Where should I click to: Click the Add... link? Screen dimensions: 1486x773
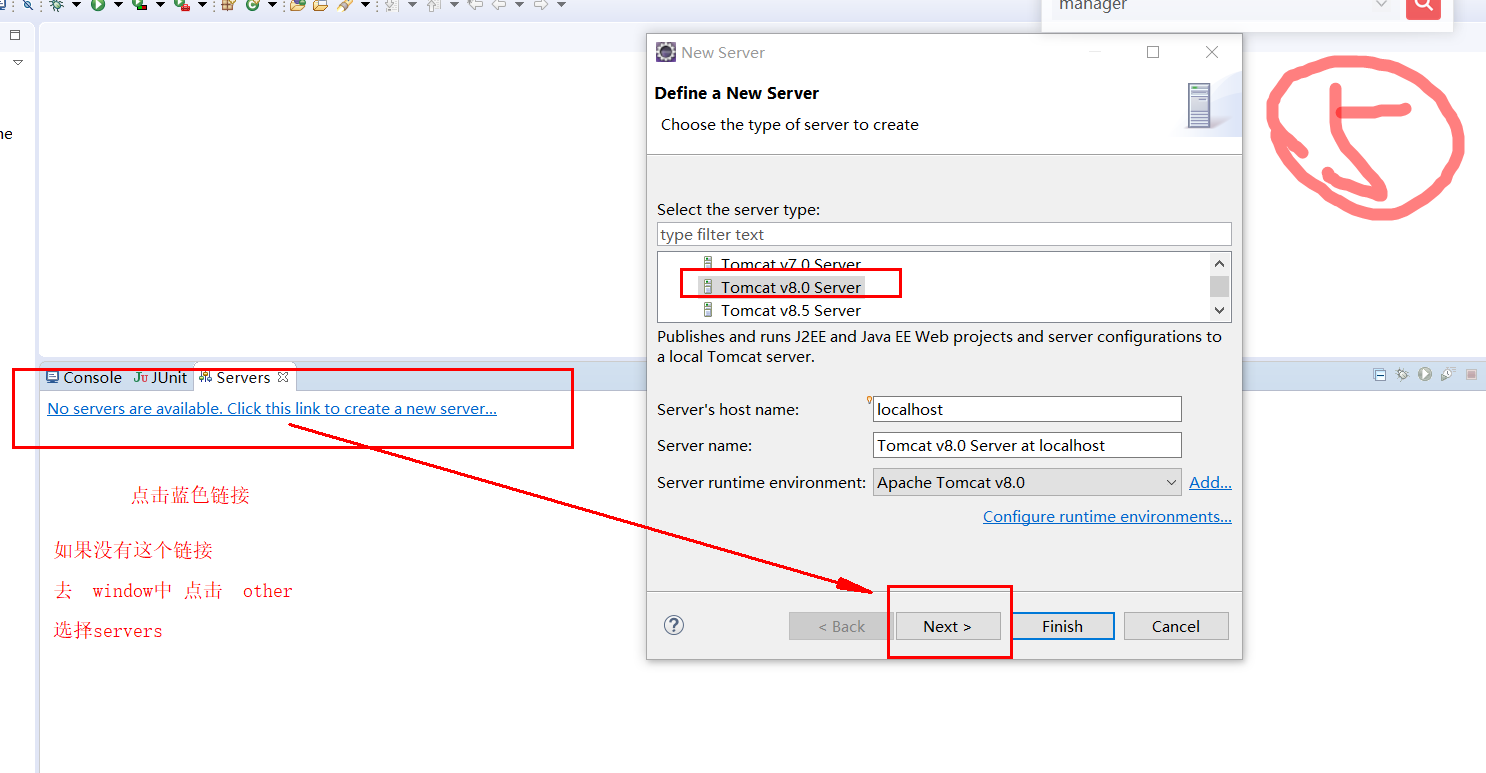(x=1210, y=482)
